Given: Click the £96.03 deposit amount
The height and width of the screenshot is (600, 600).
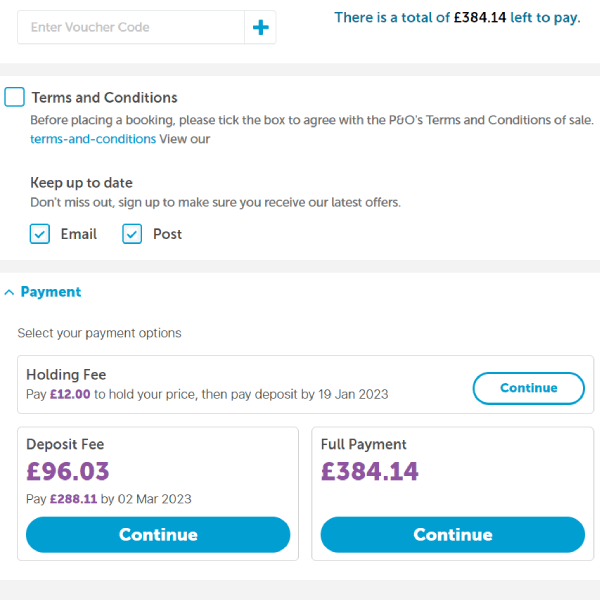Looking at the screenshot, I should click(68, 471).
